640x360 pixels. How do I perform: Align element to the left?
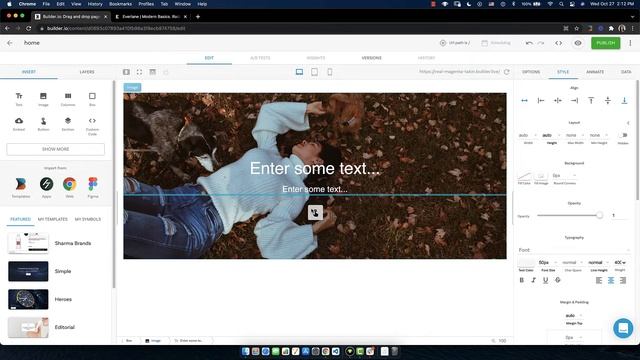click(541, 100)
